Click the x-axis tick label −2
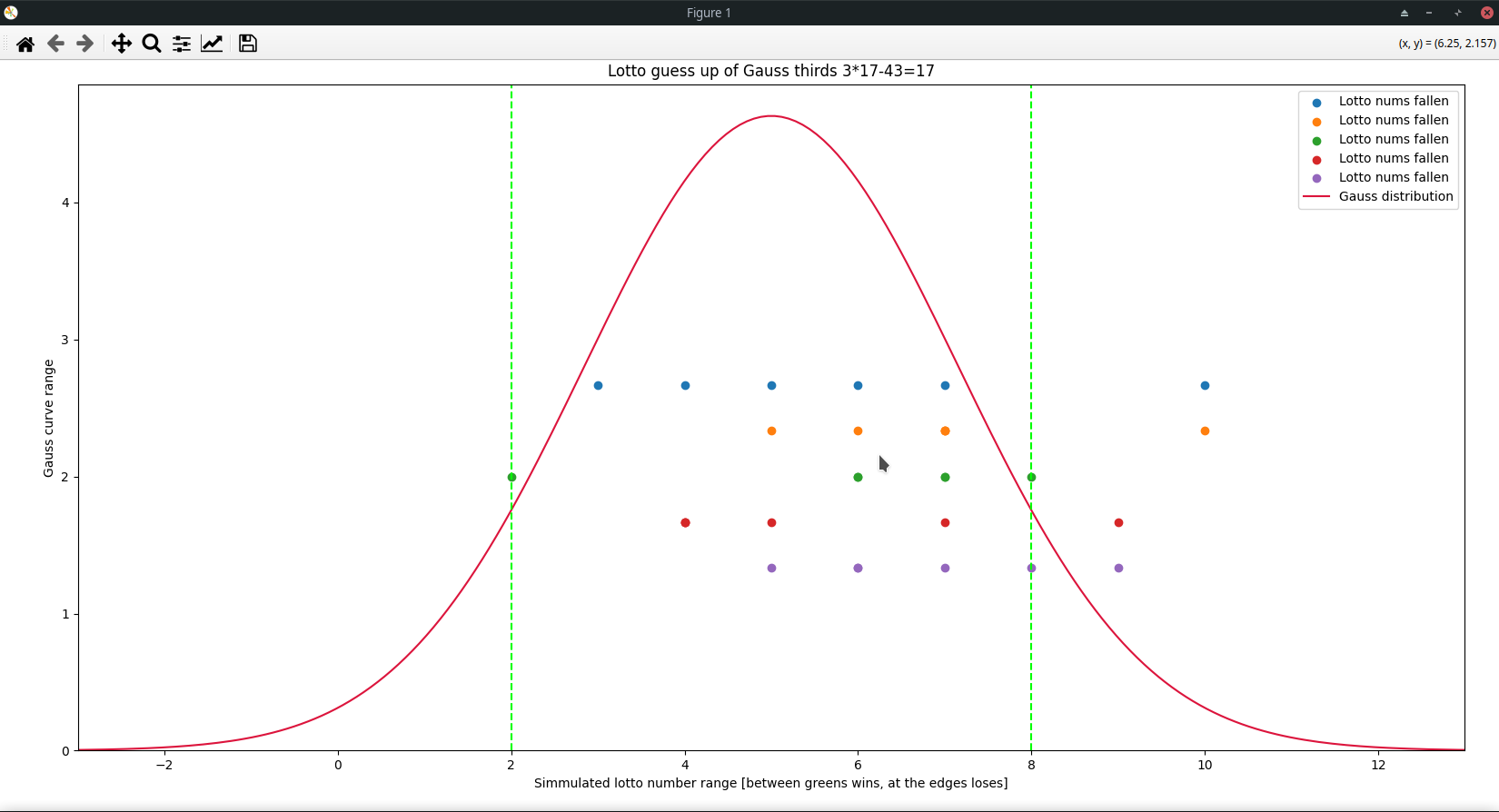This screenshot has width=1499, height=812. click(x=164, y=765)
